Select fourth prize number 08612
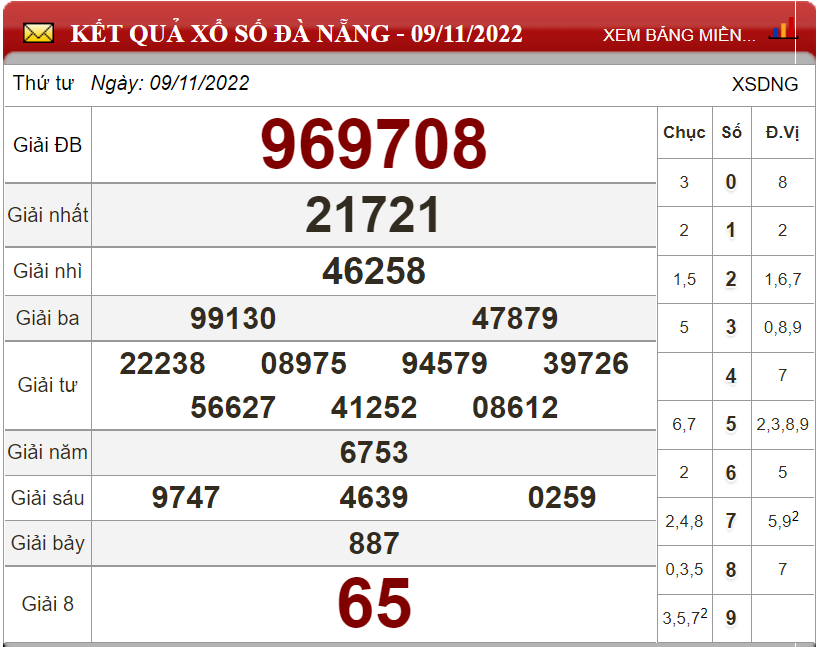The width and height of the screenshot is (820, 647). tap(515, 407)
